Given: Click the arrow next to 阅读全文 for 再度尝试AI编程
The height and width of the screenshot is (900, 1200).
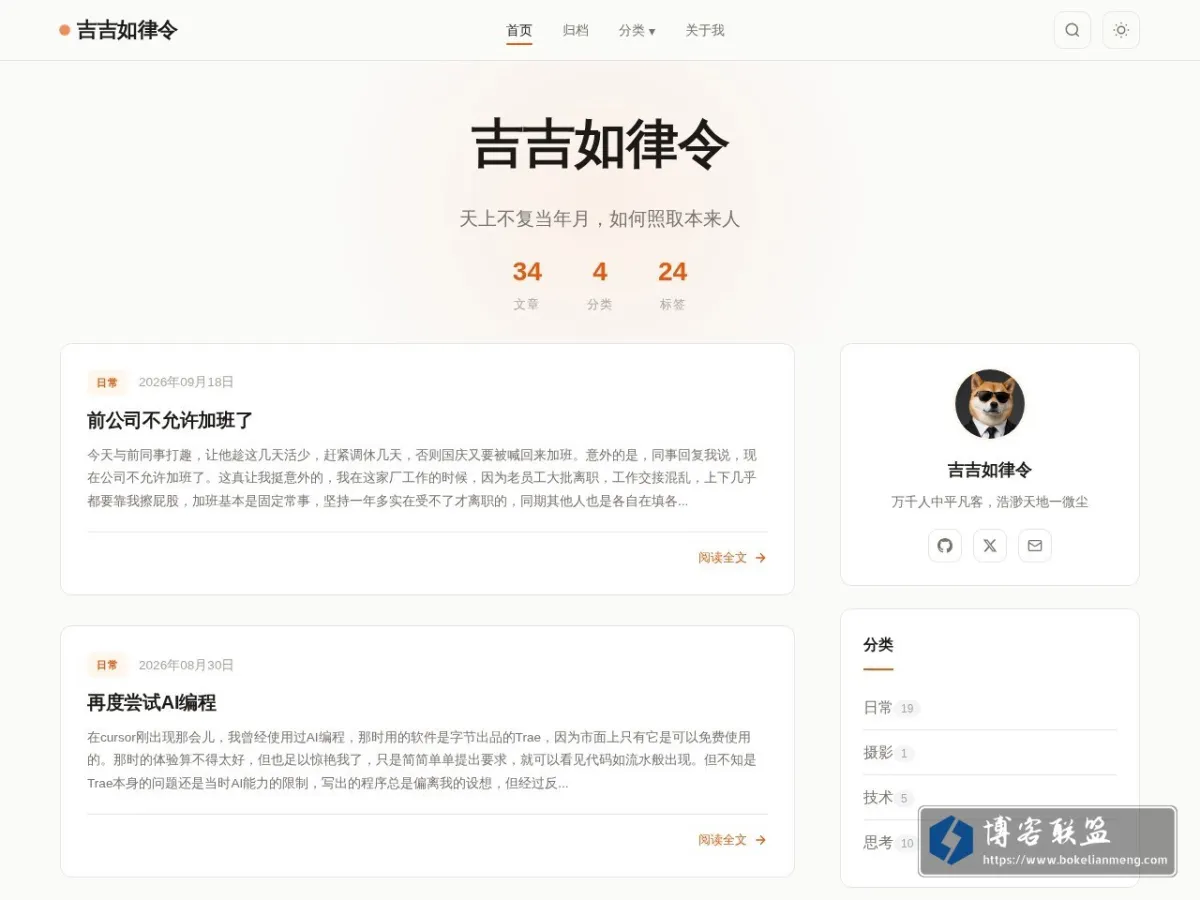Looking at the screenshot, I should click(x=761, y=840).
